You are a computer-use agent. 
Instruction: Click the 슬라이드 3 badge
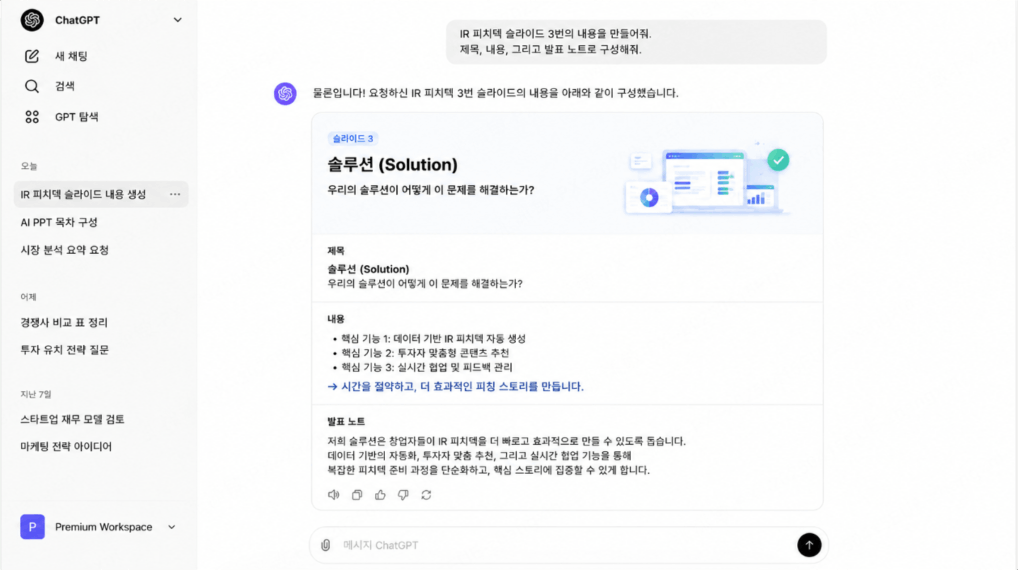click(x=353, y=138)
